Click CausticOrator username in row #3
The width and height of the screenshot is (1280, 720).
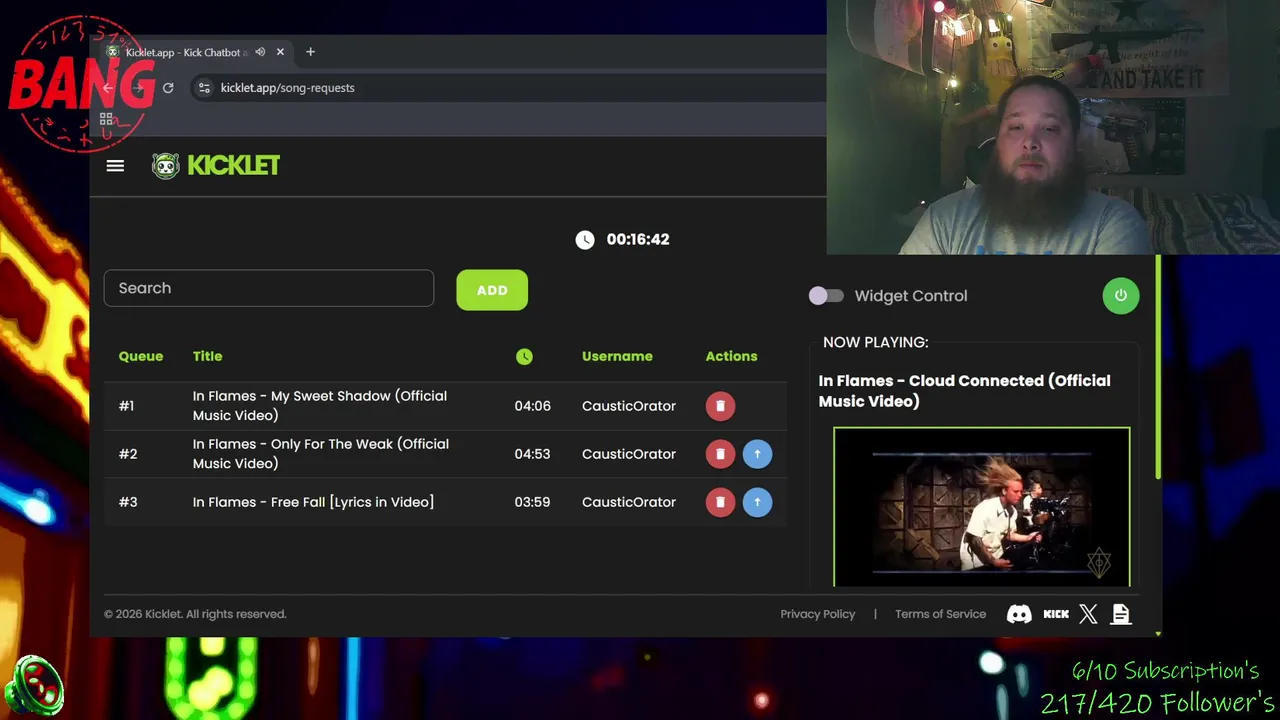629,502
